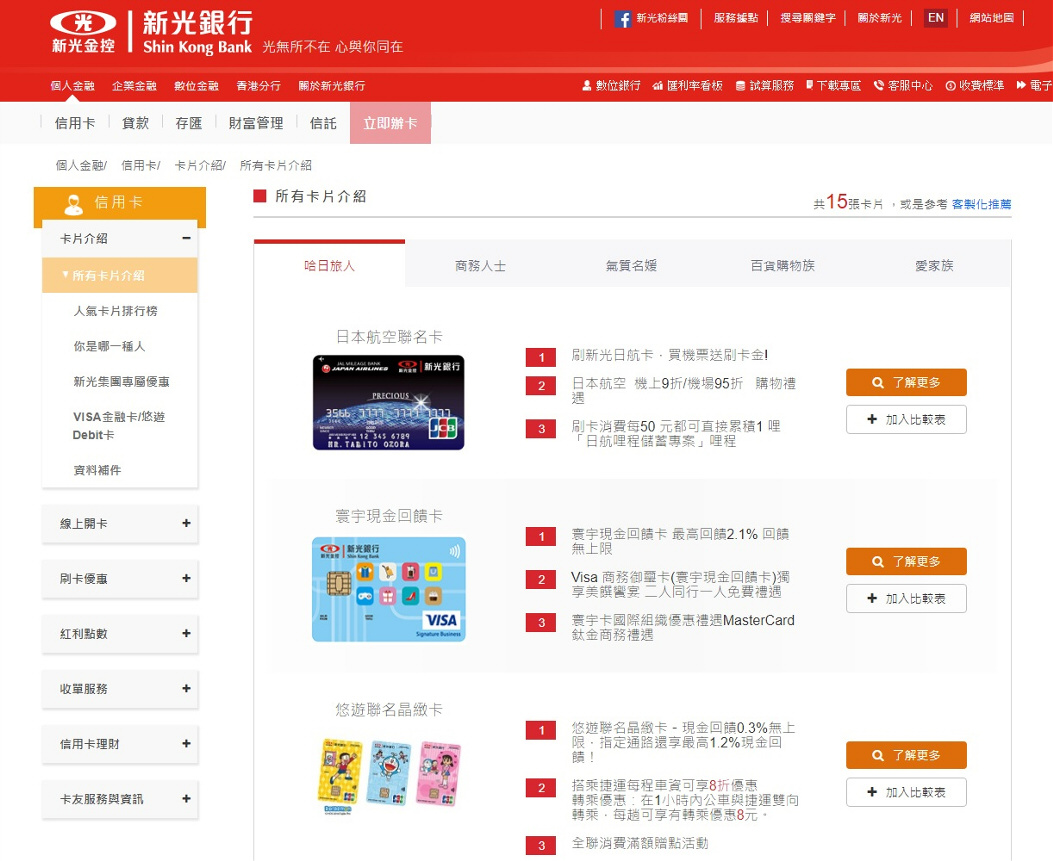Select the 哈日旅人 tab
The height and width of the screenshot is (861, 1053).
(x=329, y=264)
